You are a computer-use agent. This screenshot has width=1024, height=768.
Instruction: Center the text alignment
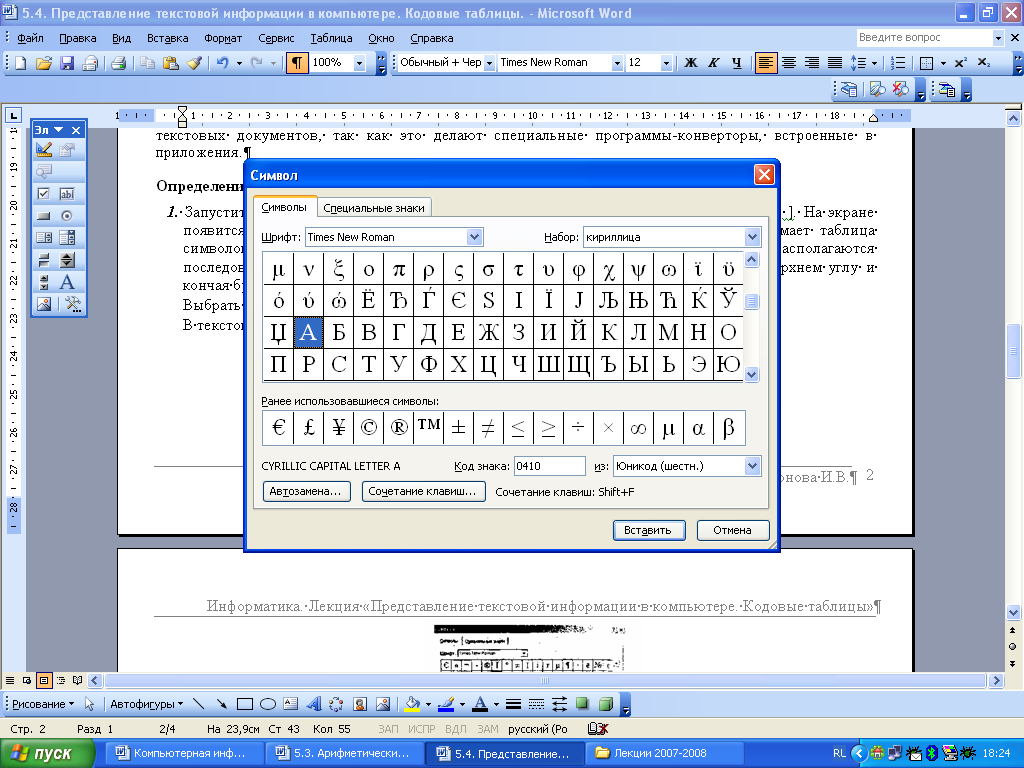click(789, 63)
